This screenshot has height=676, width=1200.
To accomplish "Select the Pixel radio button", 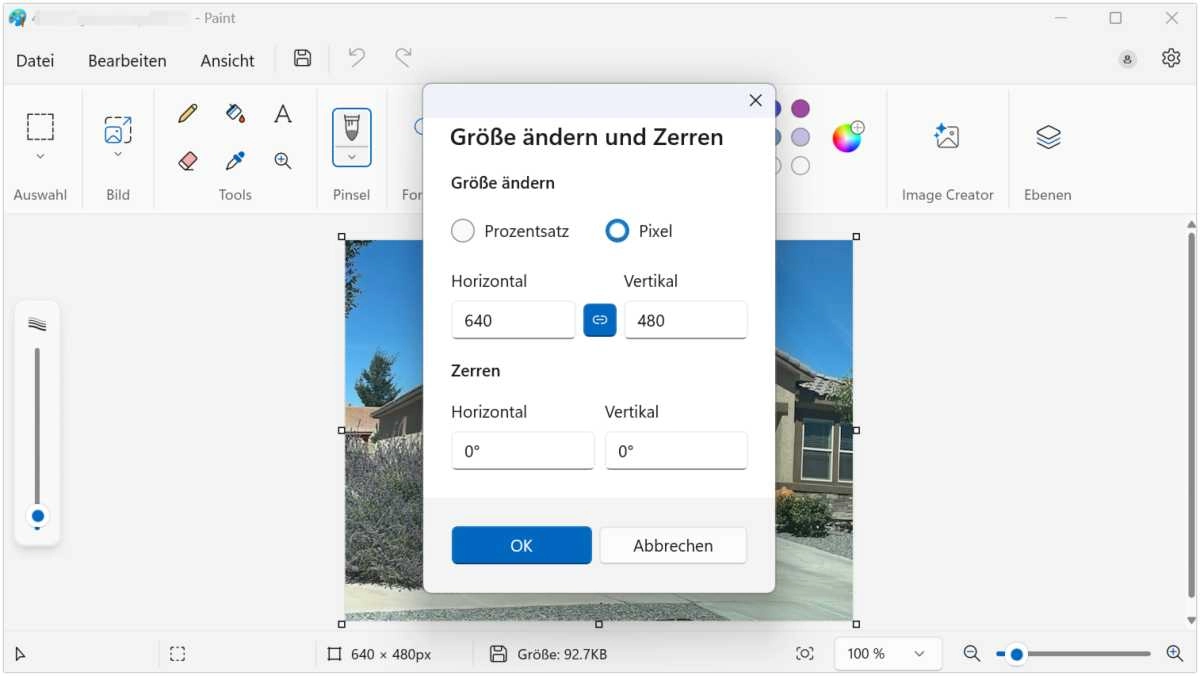I will (617, 231).
